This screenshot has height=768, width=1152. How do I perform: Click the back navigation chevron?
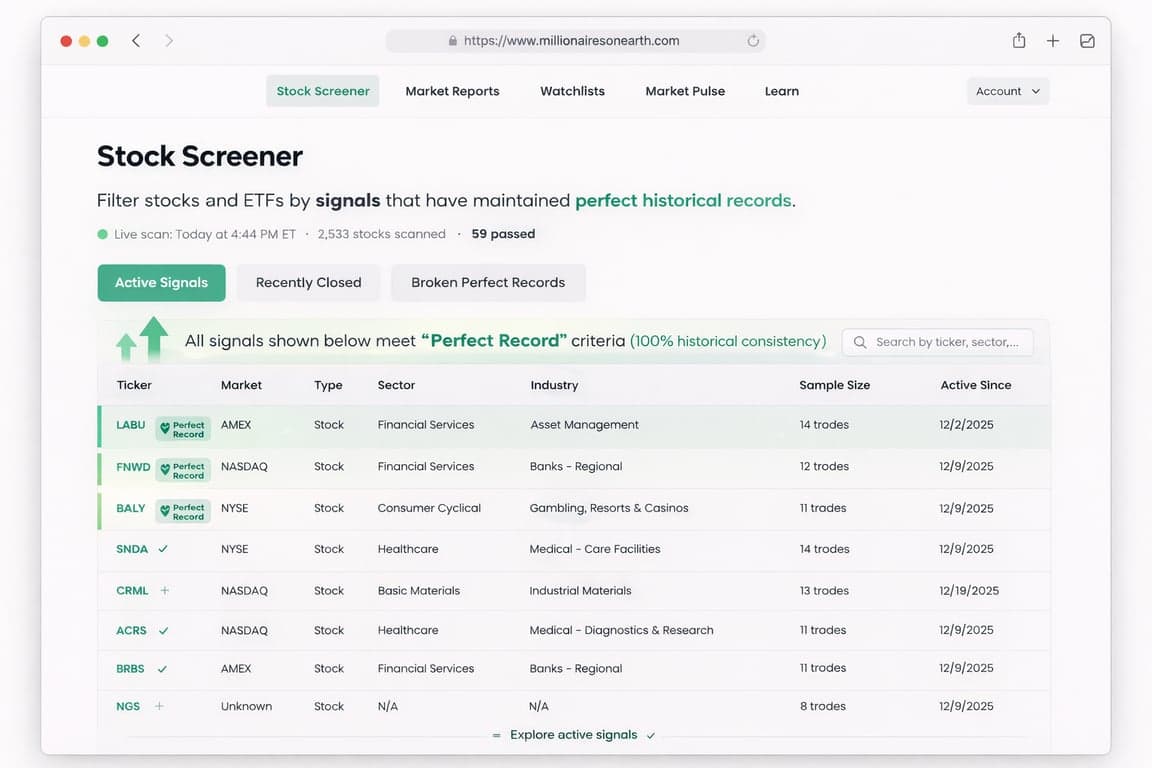pyautogui.click(x=136, y=41)
